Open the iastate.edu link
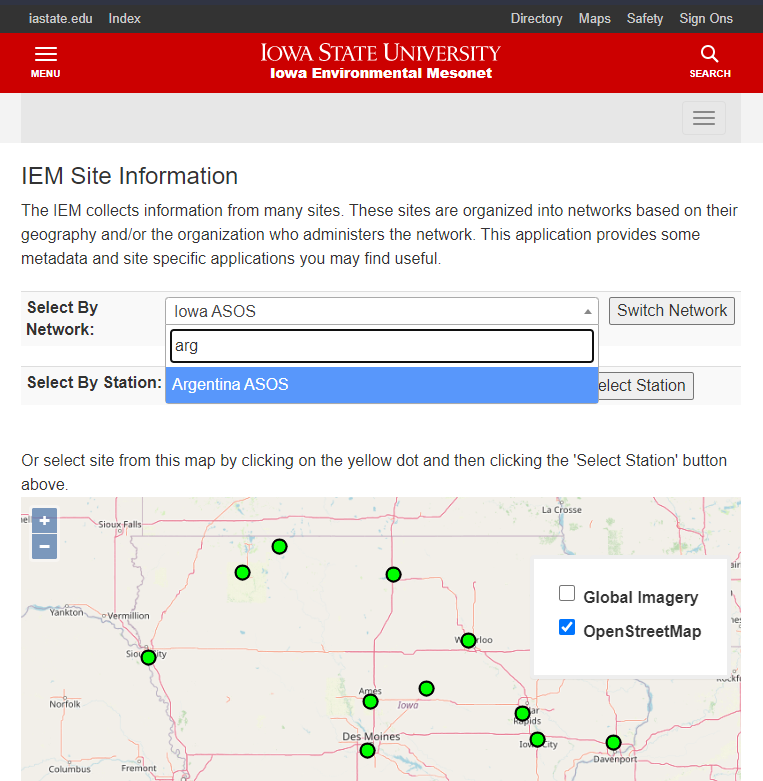Screen dimensions: 763x781 point(60,18)
